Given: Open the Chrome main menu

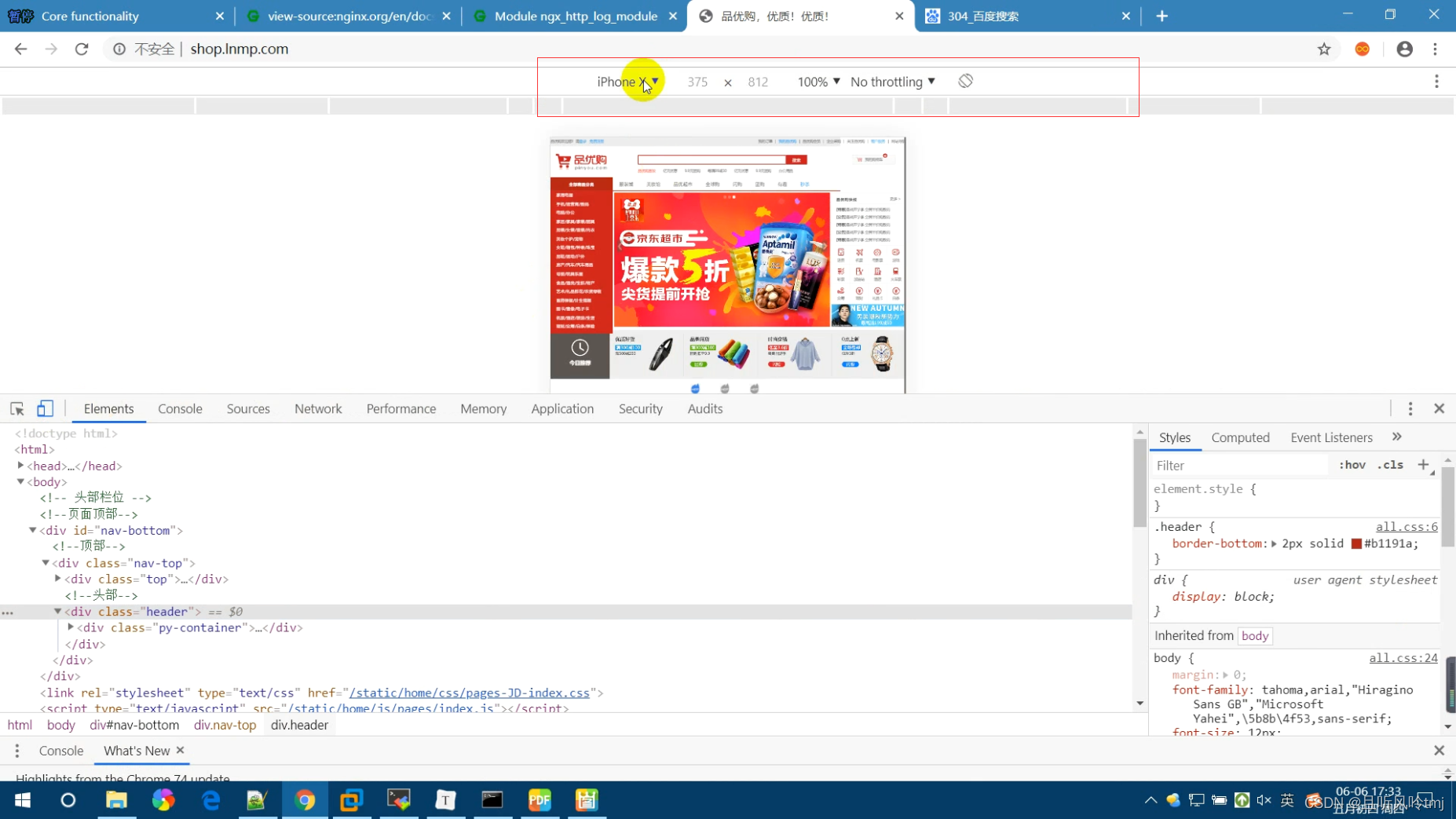Looking at the screenshot, I should tap(1435, 49).
